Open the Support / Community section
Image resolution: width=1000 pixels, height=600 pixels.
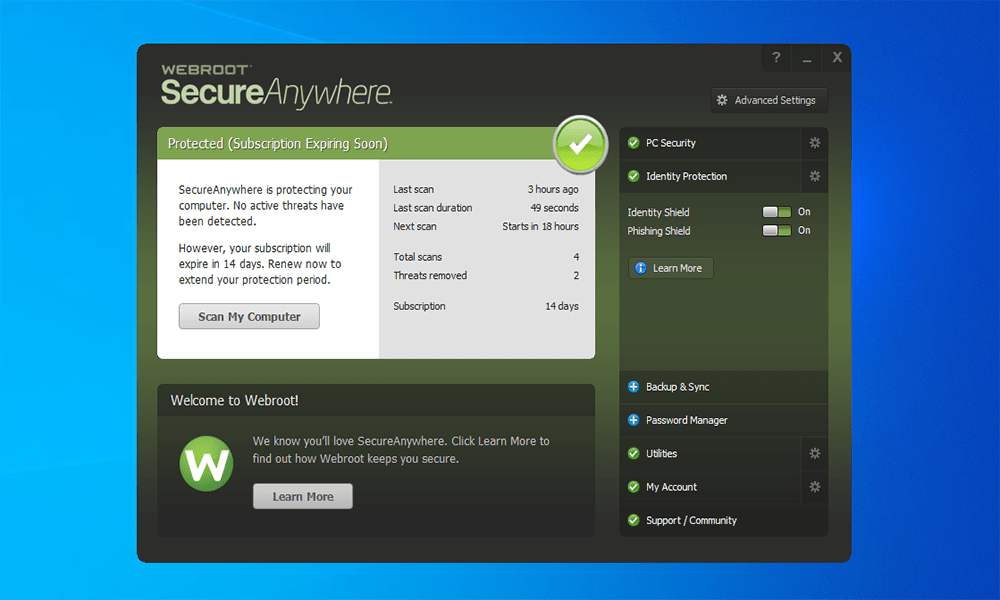[724, 520]
